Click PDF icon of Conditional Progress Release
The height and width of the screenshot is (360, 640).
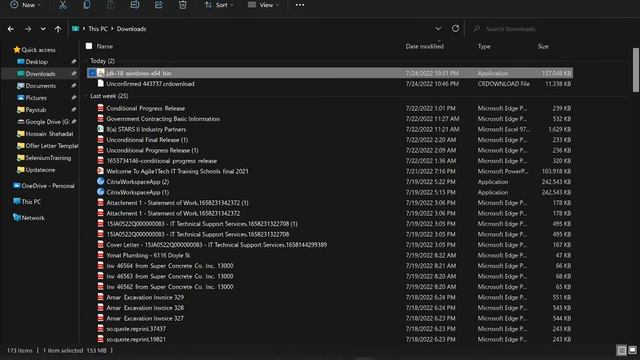[100, 108]
